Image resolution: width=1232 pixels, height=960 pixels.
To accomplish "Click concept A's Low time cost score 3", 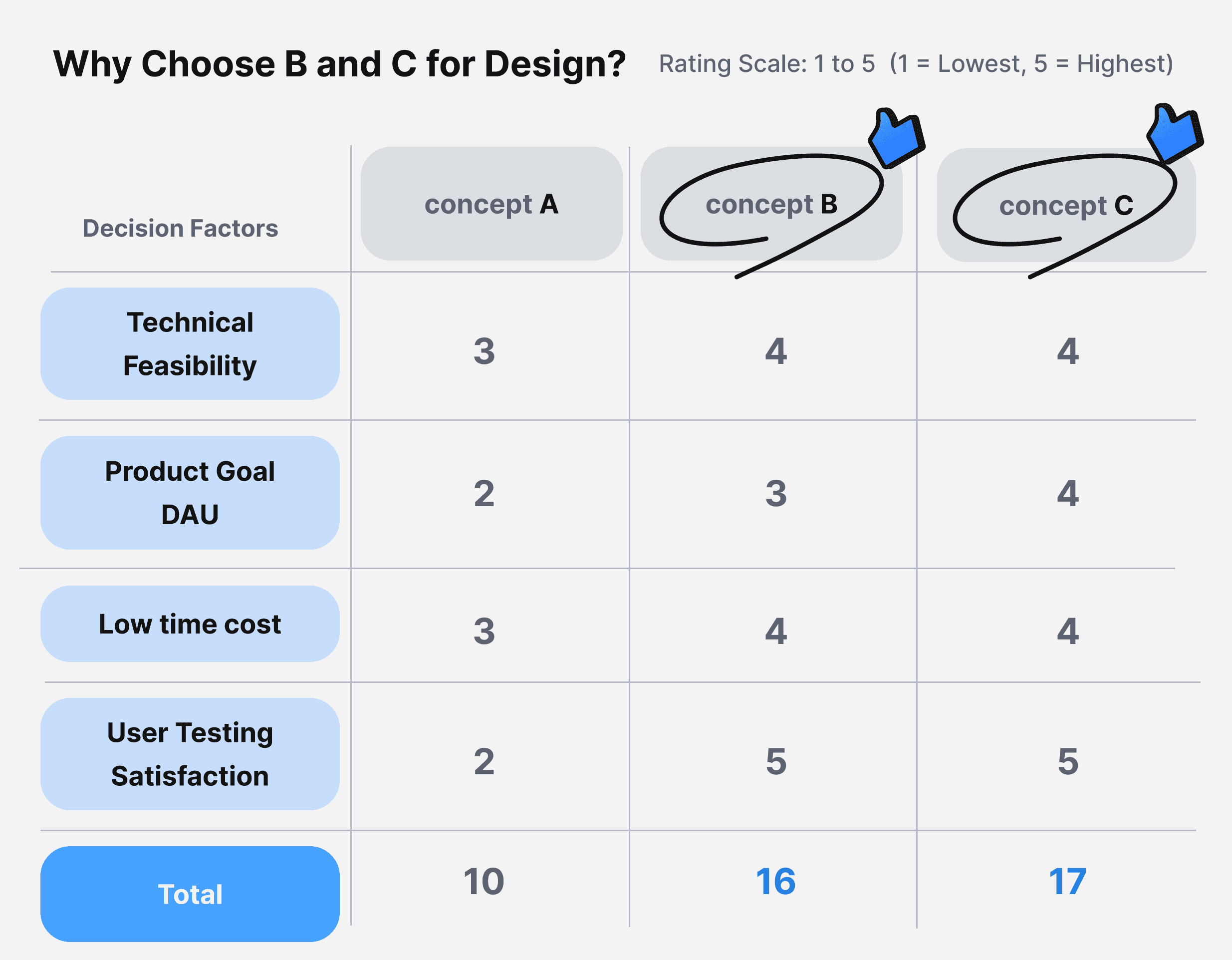I will coord(484,631).
